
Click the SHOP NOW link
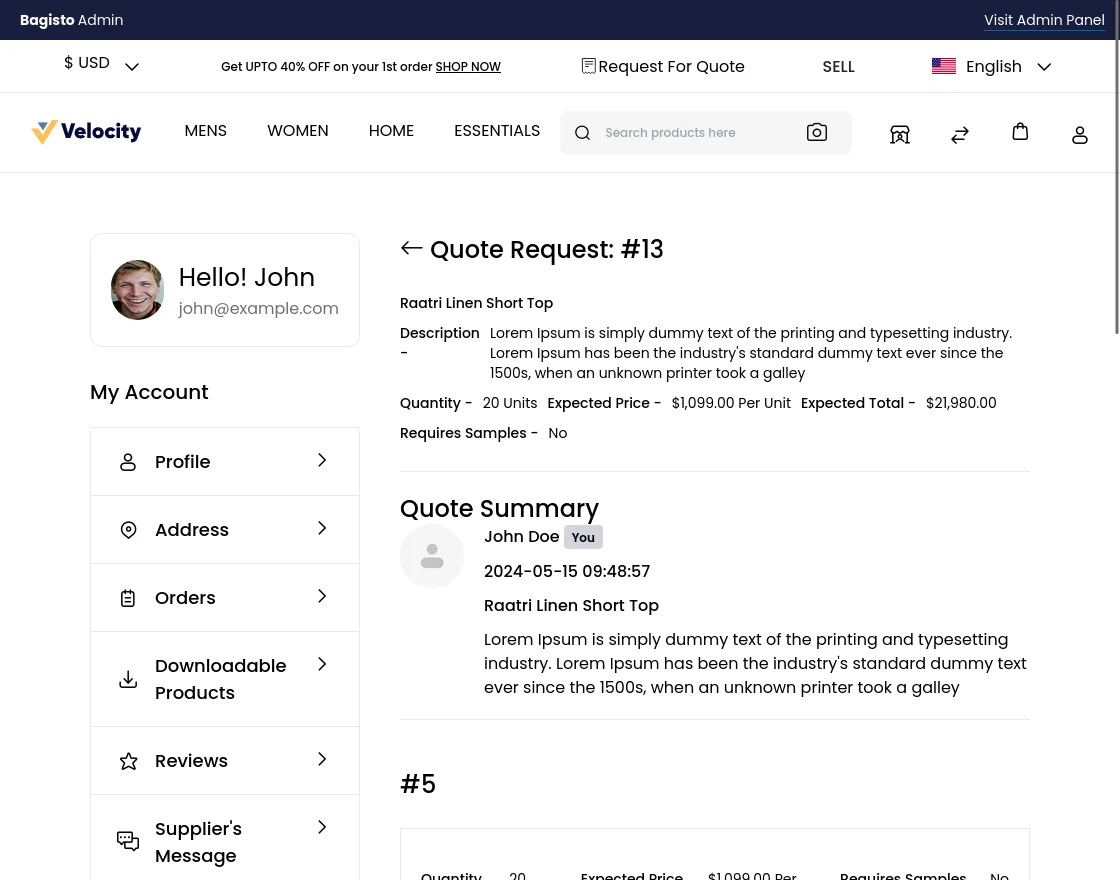click(x=467, y=67)
